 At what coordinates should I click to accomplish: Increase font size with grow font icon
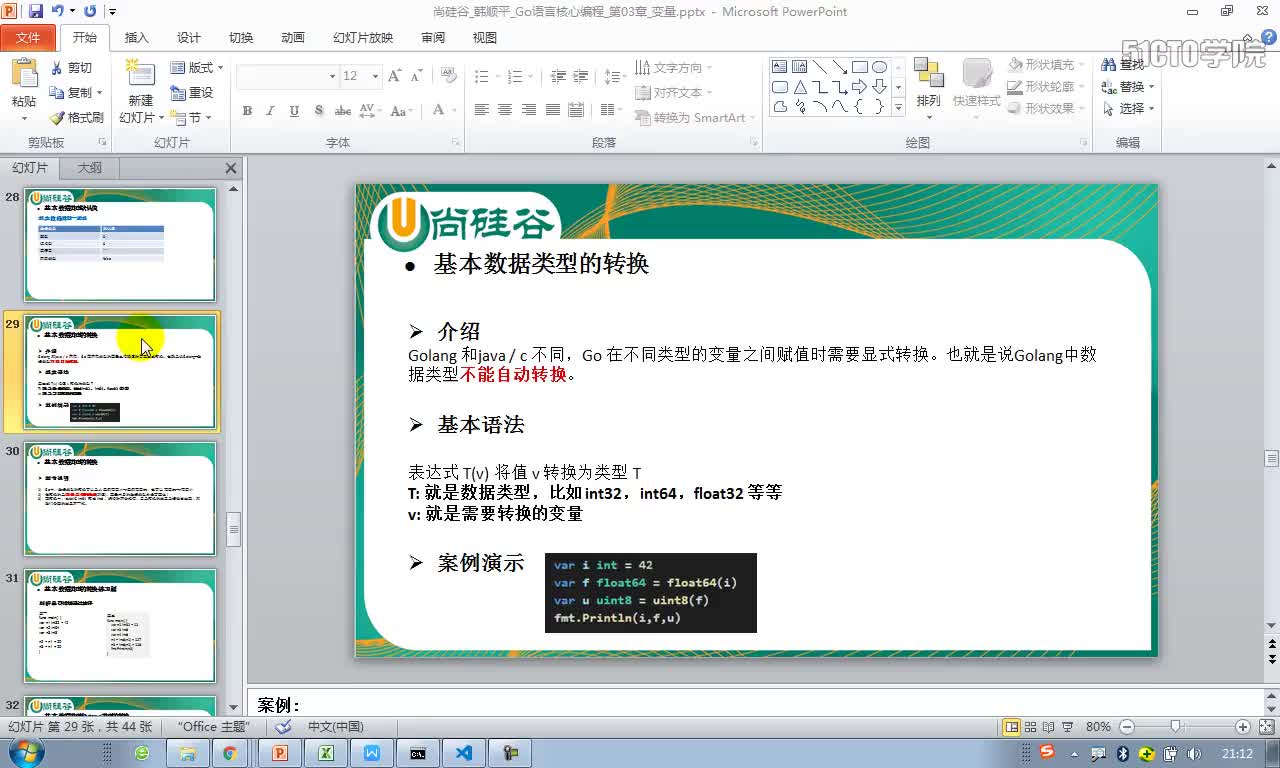(x=394, y=76)
